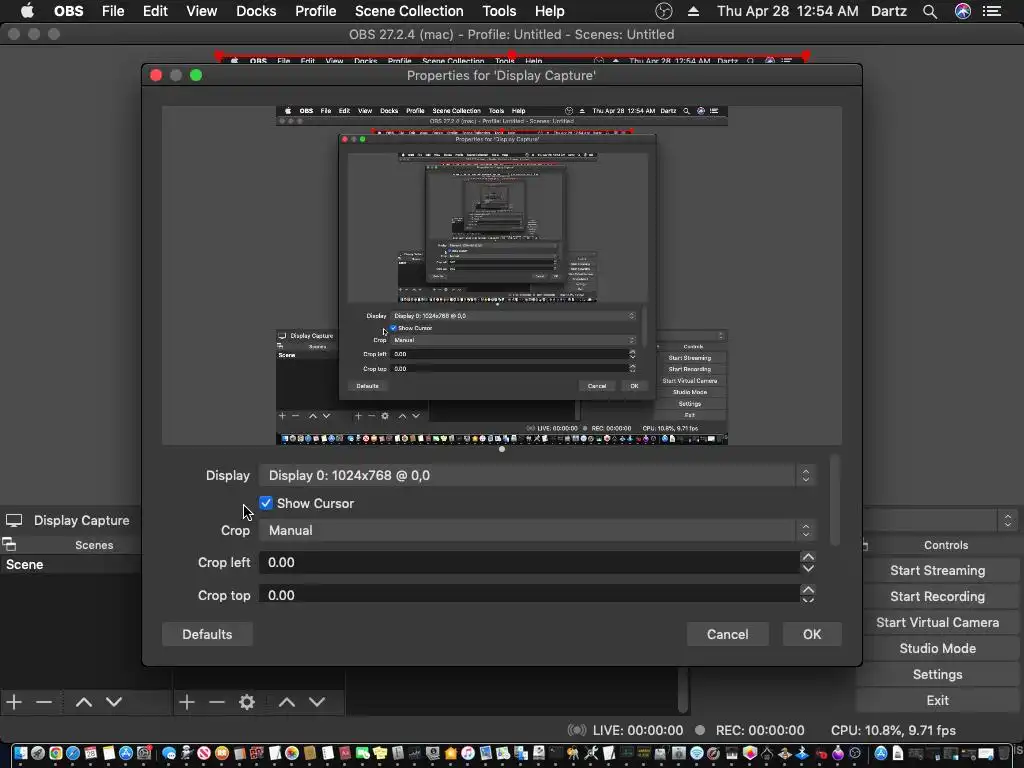Increase Crop top with the up arrow
The width and height of the screenshot is (1024, 768).
click(x=808, y=590)
